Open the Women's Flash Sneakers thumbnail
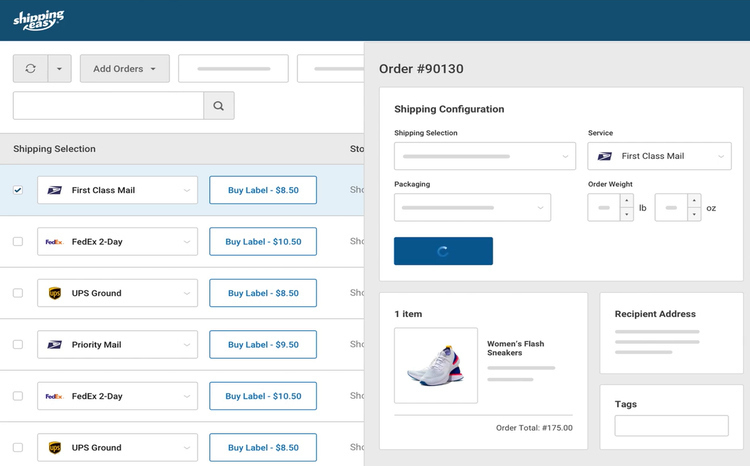 (x=436, y=365)
